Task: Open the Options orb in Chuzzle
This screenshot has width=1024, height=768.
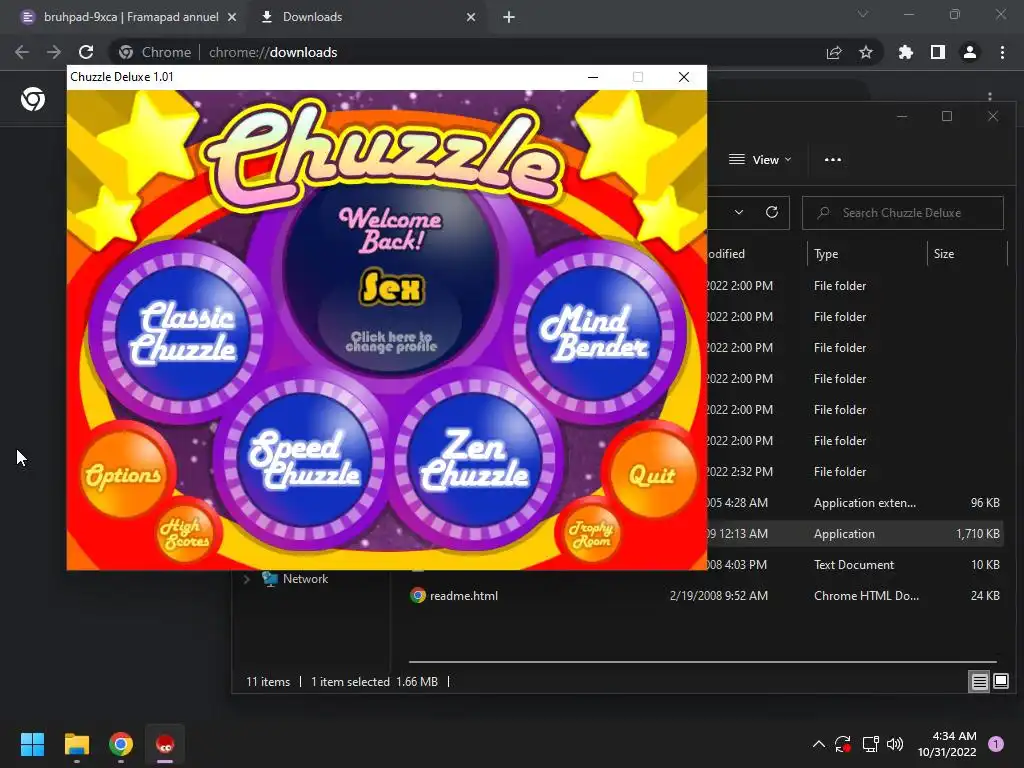Action: (x=123, y=474)
